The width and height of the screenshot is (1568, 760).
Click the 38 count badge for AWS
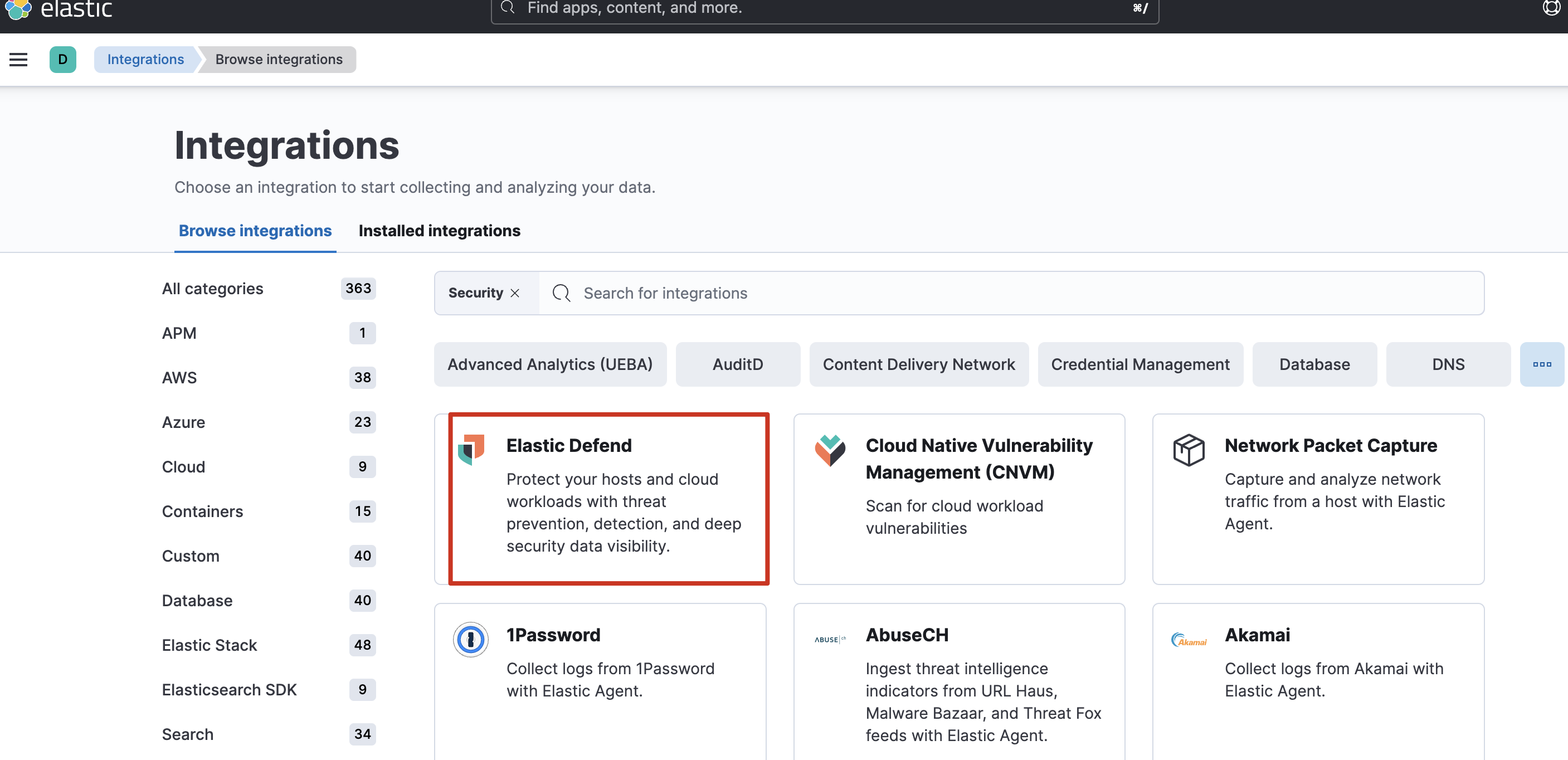click(363, 377)
